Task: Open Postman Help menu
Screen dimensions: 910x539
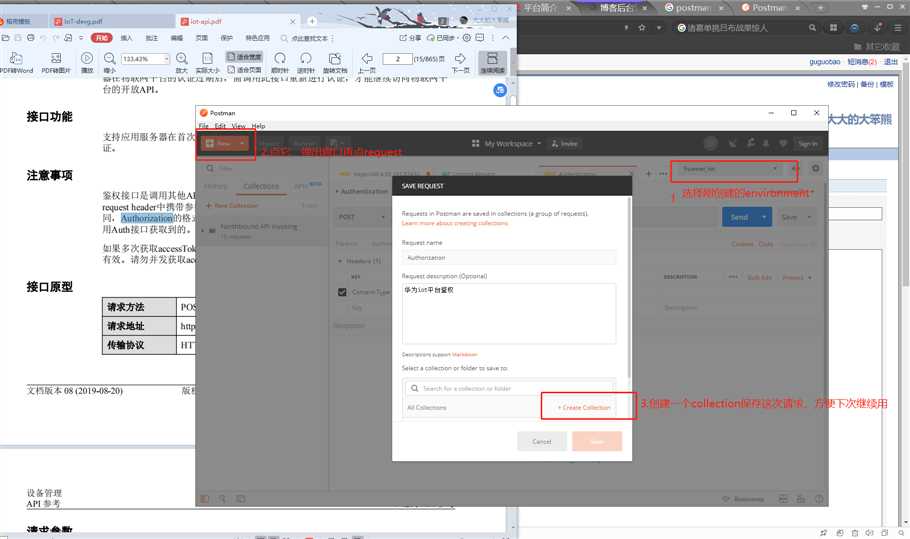Action: pos(258,126)
